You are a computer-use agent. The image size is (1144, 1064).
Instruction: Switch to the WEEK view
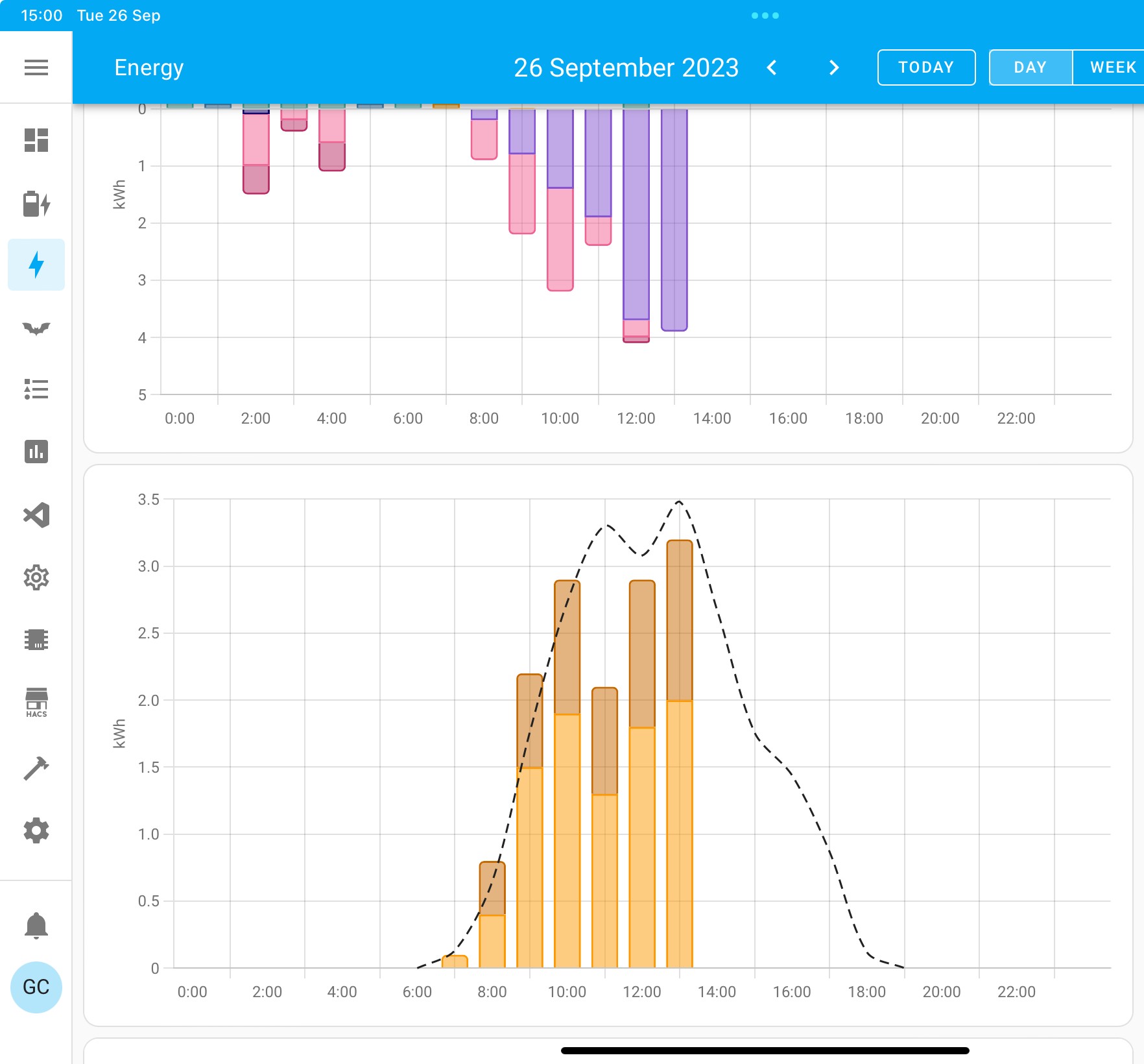[1112, 67]
